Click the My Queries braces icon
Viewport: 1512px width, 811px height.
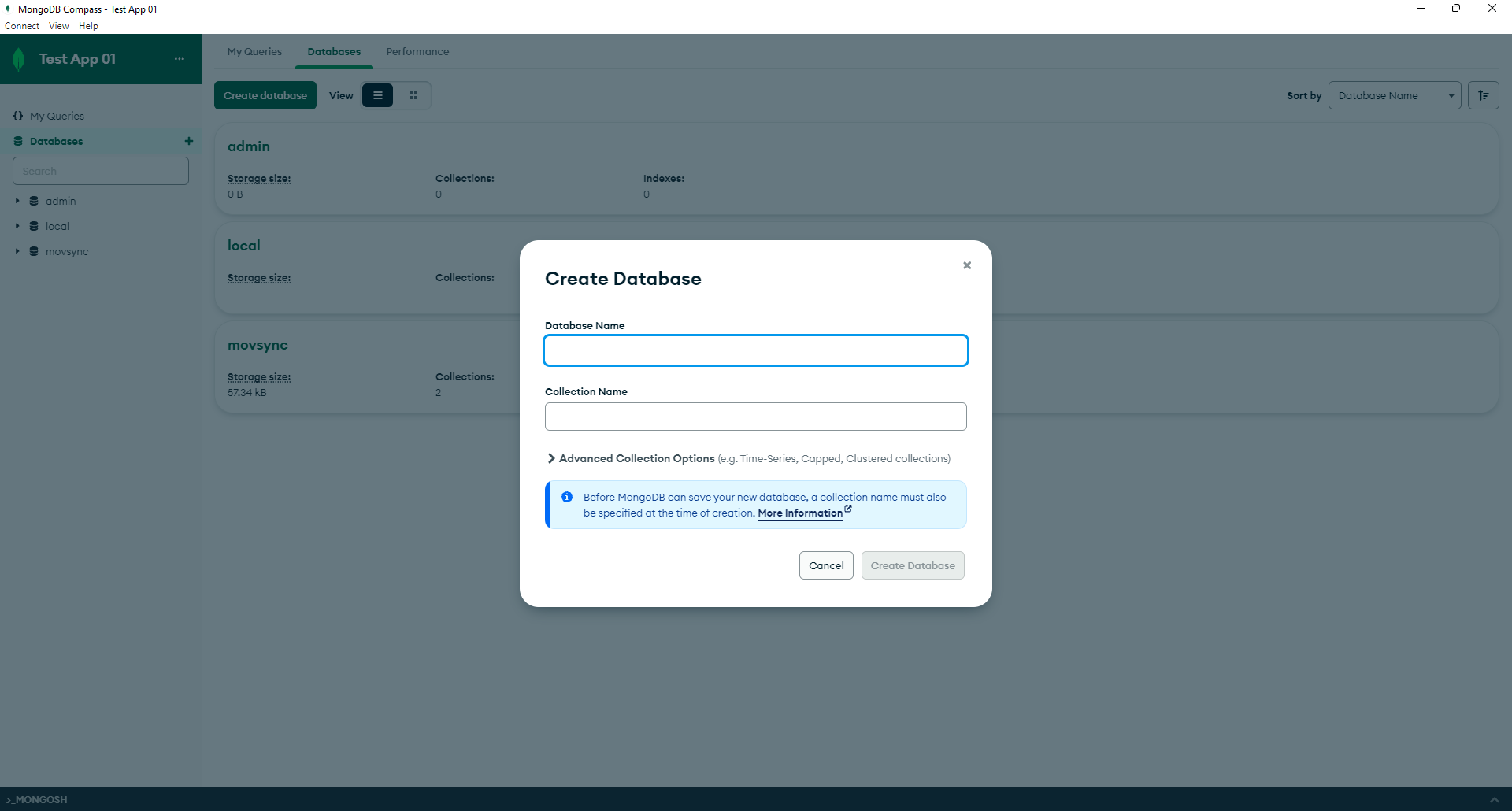pyautogui.click(x=18, y=116)
